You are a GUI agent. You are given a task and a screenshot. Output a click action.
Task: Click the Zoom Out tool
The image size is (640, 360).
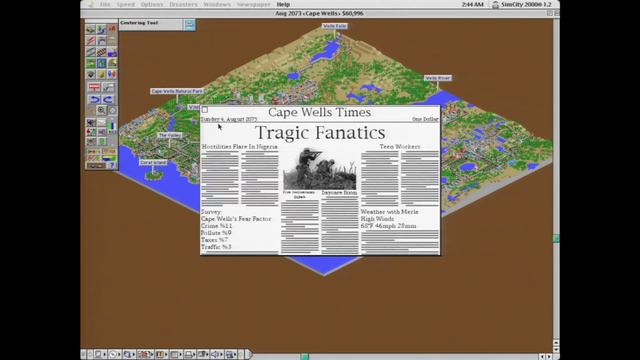click(90, 110)
